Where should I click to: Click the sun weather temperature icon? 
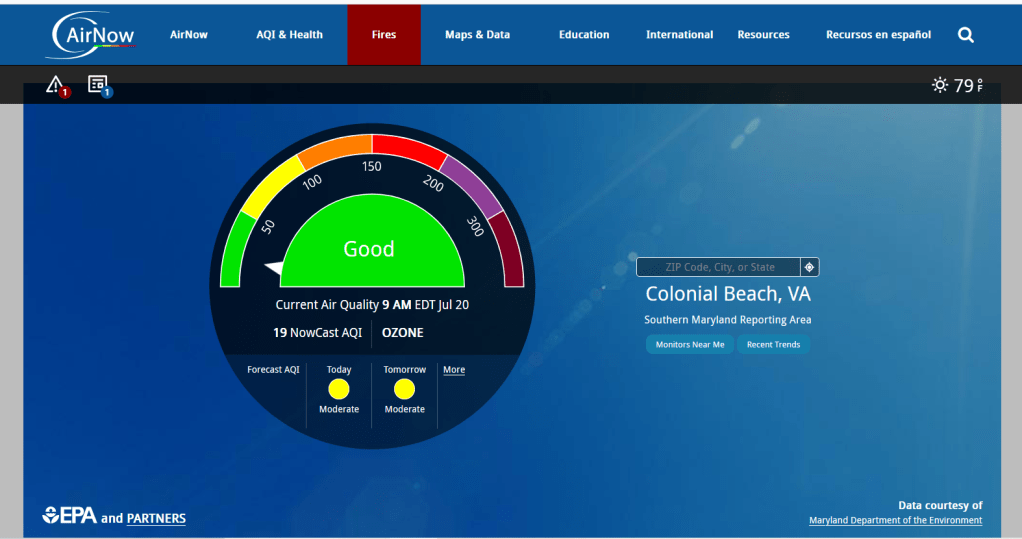(x=939, y=85)
